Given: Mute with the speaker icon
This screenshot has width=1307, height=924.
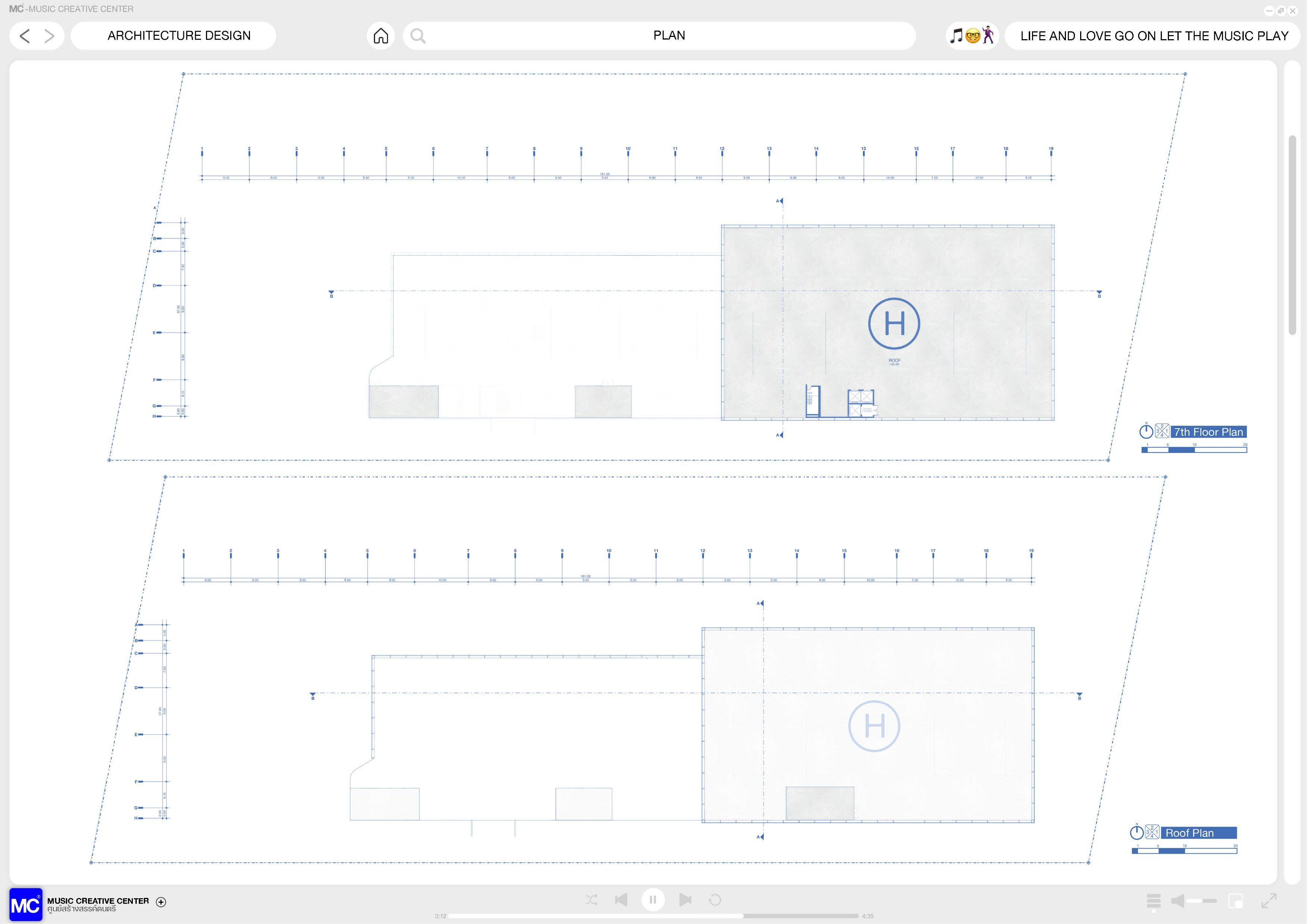Looking at the screenshot, I should pos(1178,900).
